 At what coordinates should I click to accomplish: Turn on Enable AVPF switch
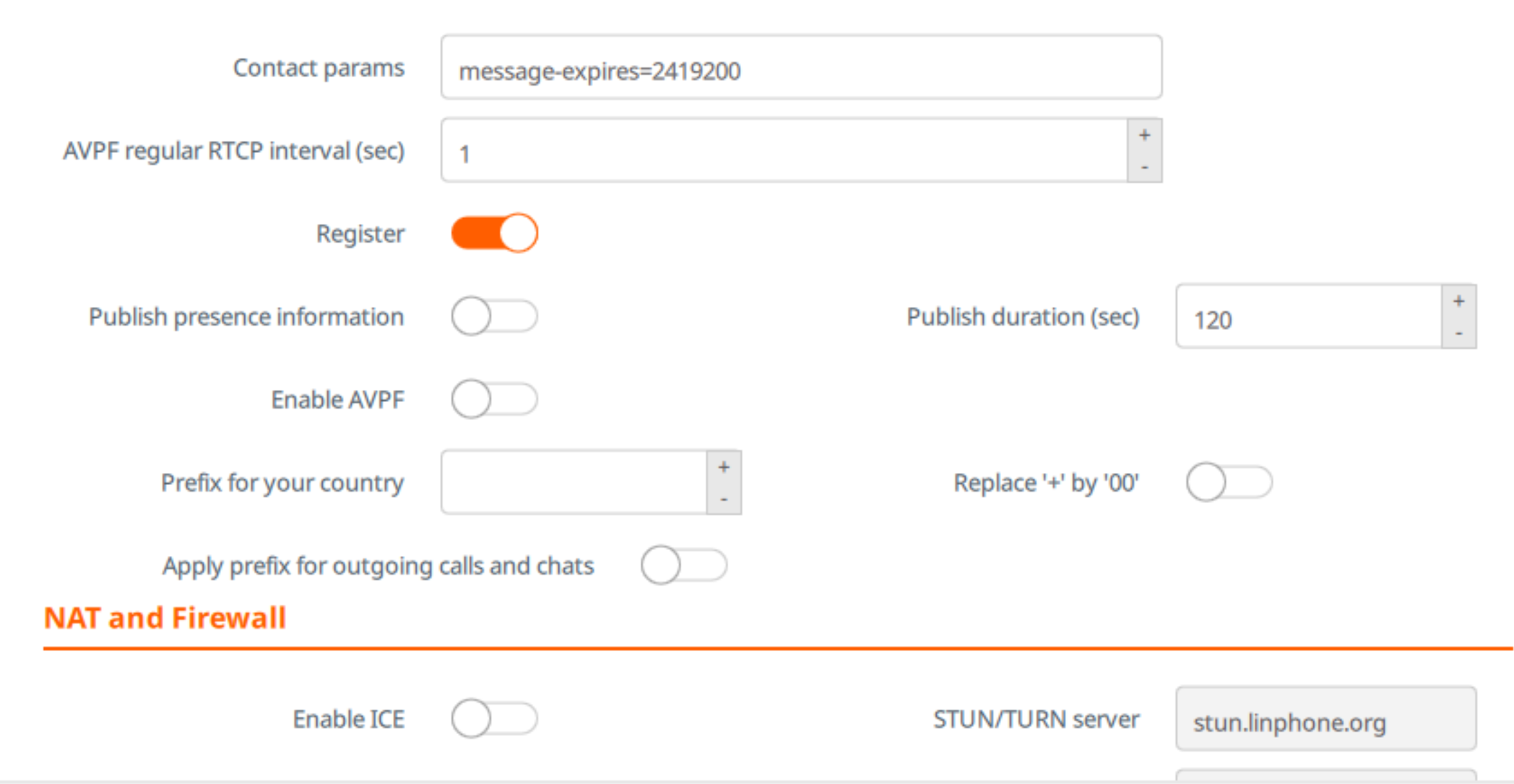click(495, 399)
